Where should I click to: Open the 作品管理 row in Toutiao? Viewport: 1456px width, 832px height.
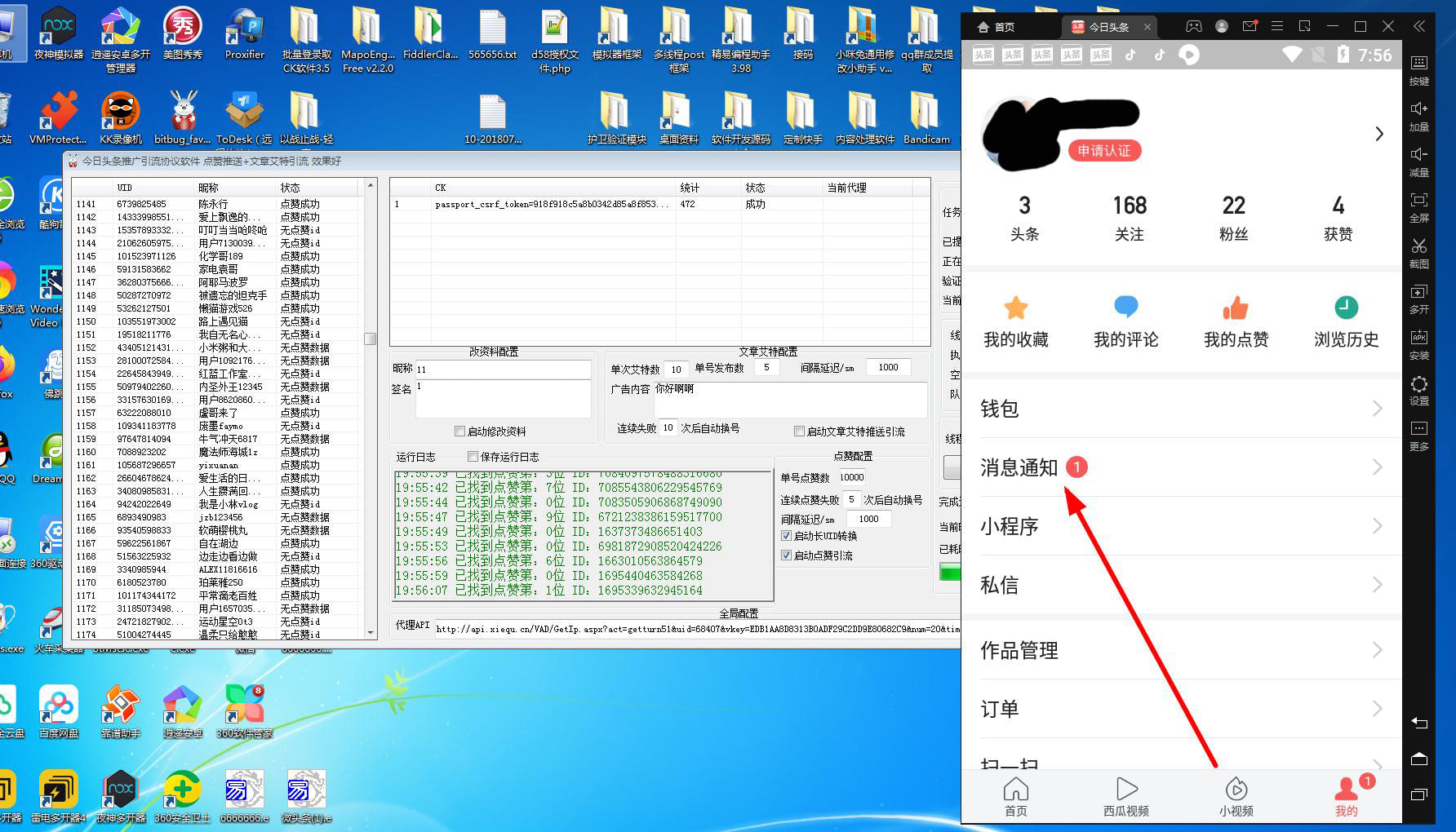click(1181, 650)
